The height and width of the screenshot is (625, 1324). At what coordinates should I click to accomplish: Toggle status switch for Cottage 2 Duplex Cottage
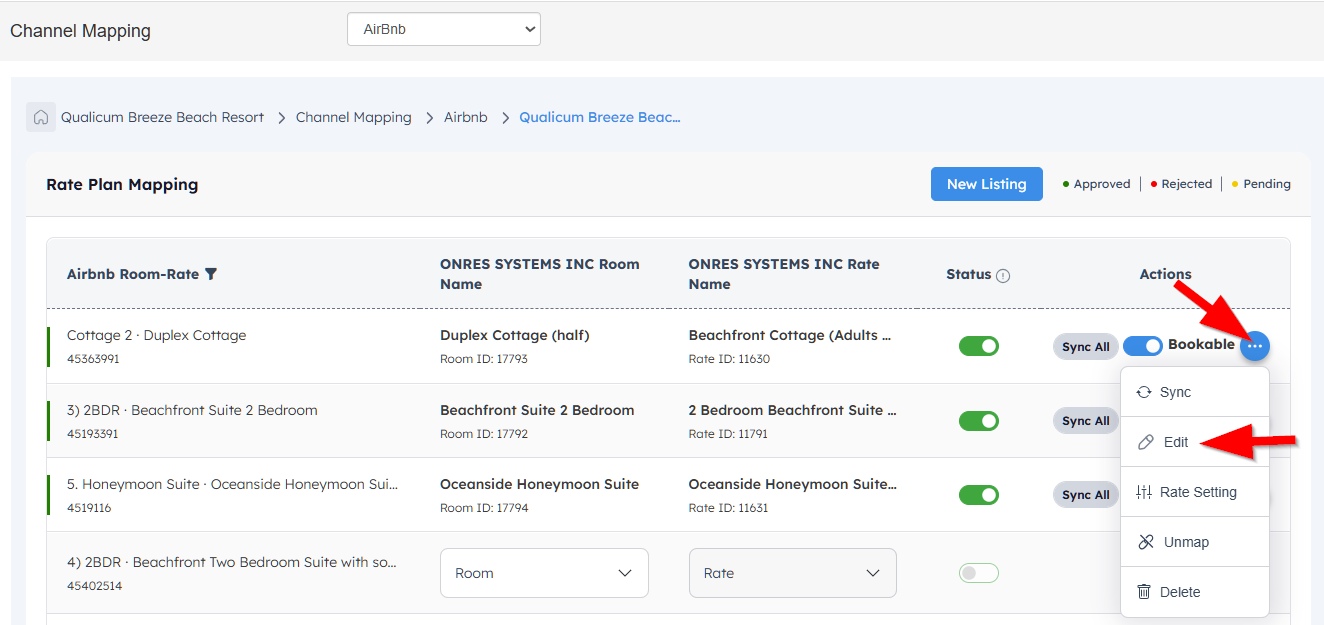[979, 346]
